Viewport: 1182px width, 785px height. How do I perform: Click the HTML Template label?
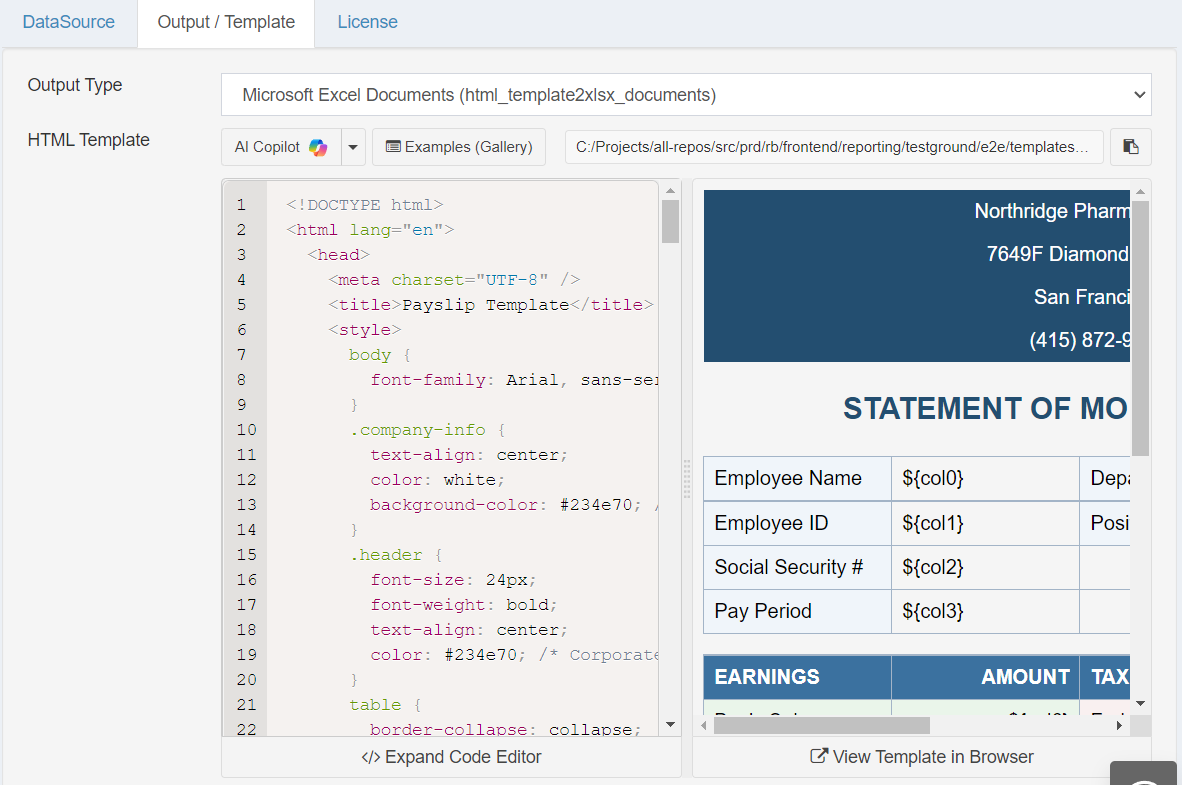[88, 140]
